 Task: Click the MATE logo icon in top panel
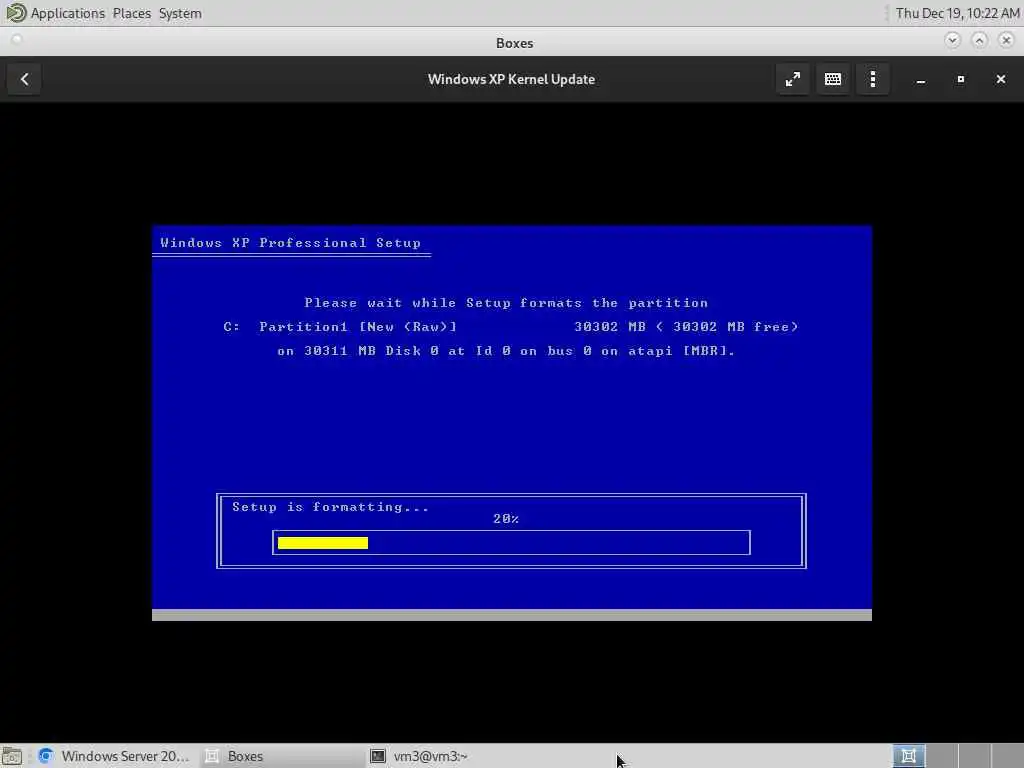[x=16, y=12]
